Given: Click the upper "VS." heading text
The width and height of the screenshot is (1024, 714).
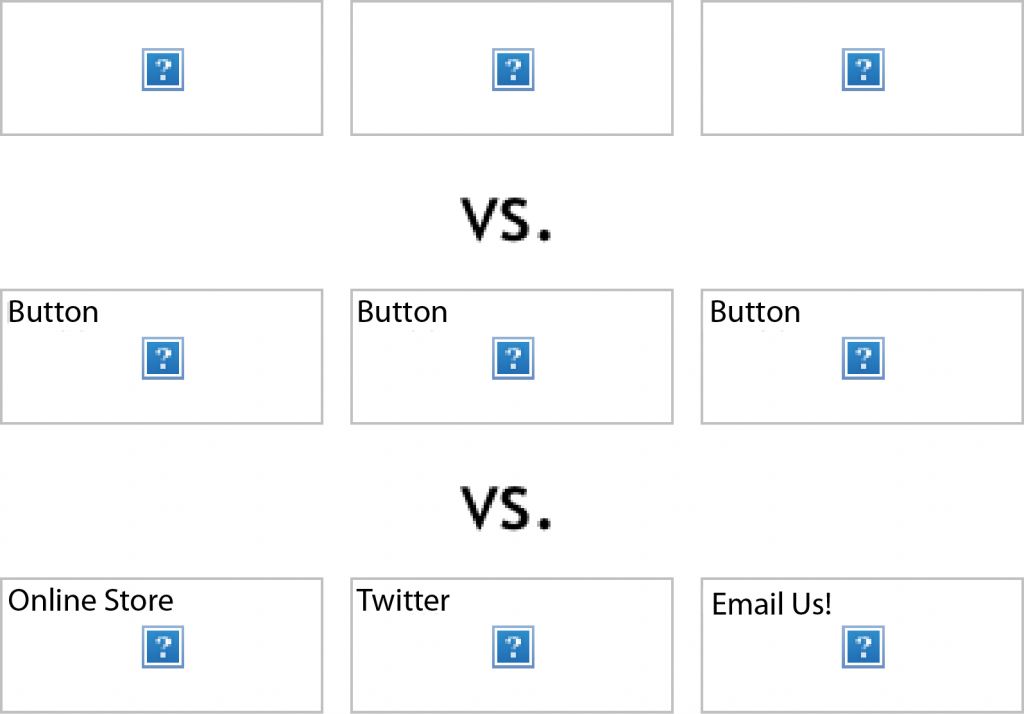Looking at the screenshot, I should [x=506, y=219].
